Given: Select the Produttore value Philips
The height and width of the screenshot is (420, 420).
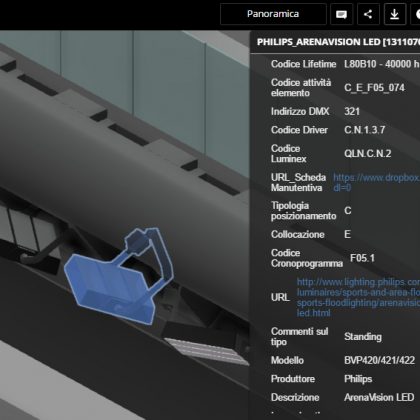Looking at the screenshot, I should point(358,379).
